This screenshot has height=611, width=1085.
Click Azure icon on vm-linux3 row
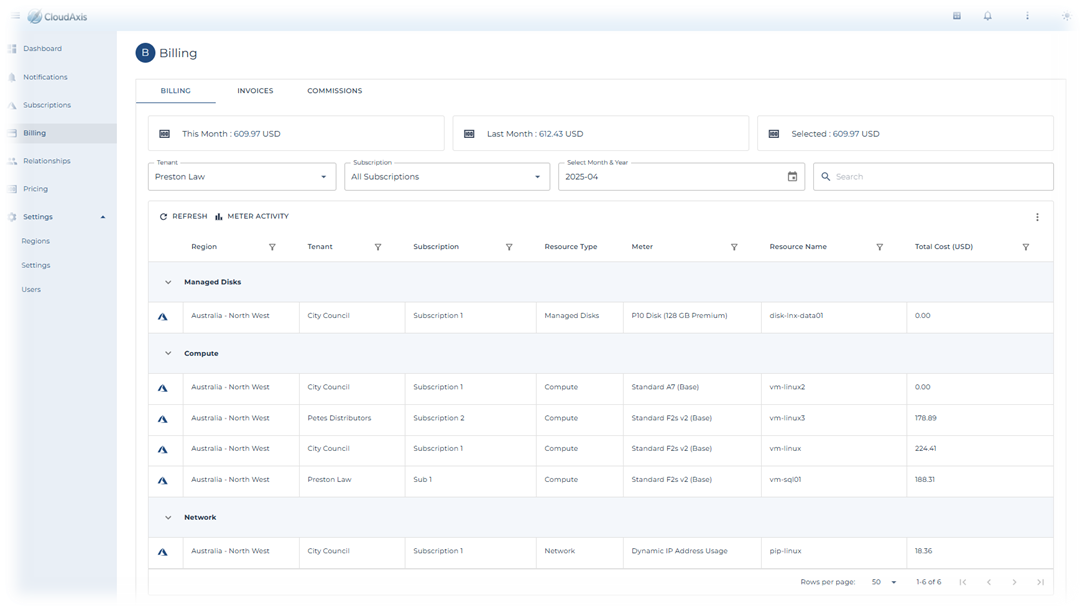[x=163, y=419]
